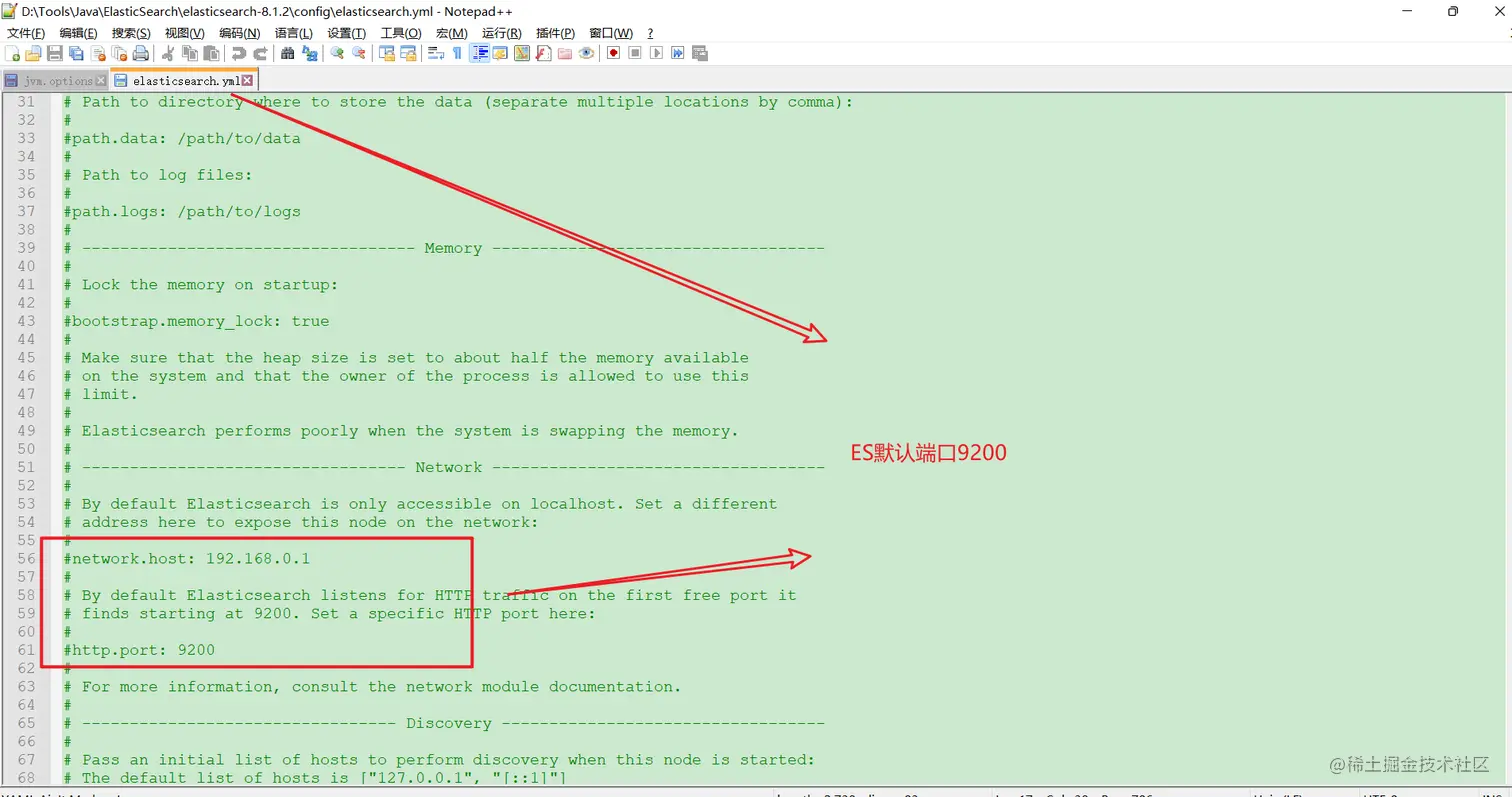Image resolution: width=1512 pixels, height=797 pixels.
Task: Click the '#path.logs: /path/to/logs' line
Action: pyautogui.click(x=182, y=211)
